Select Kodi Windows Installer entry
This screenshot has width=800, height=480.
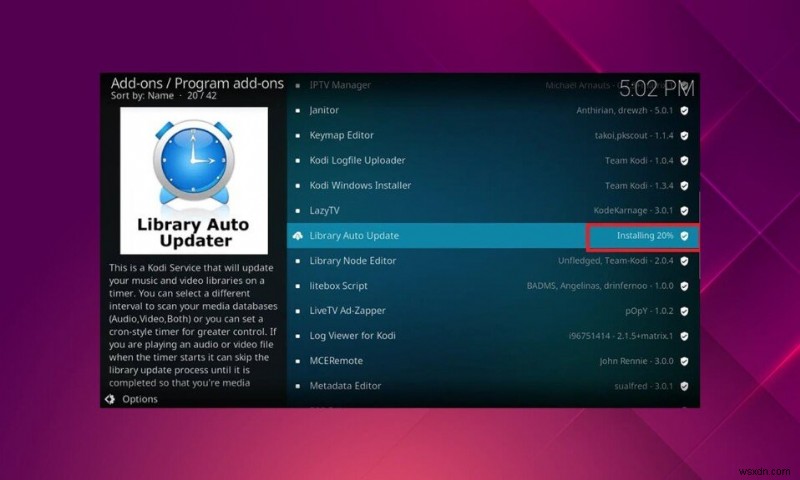(x=492, y=185)
